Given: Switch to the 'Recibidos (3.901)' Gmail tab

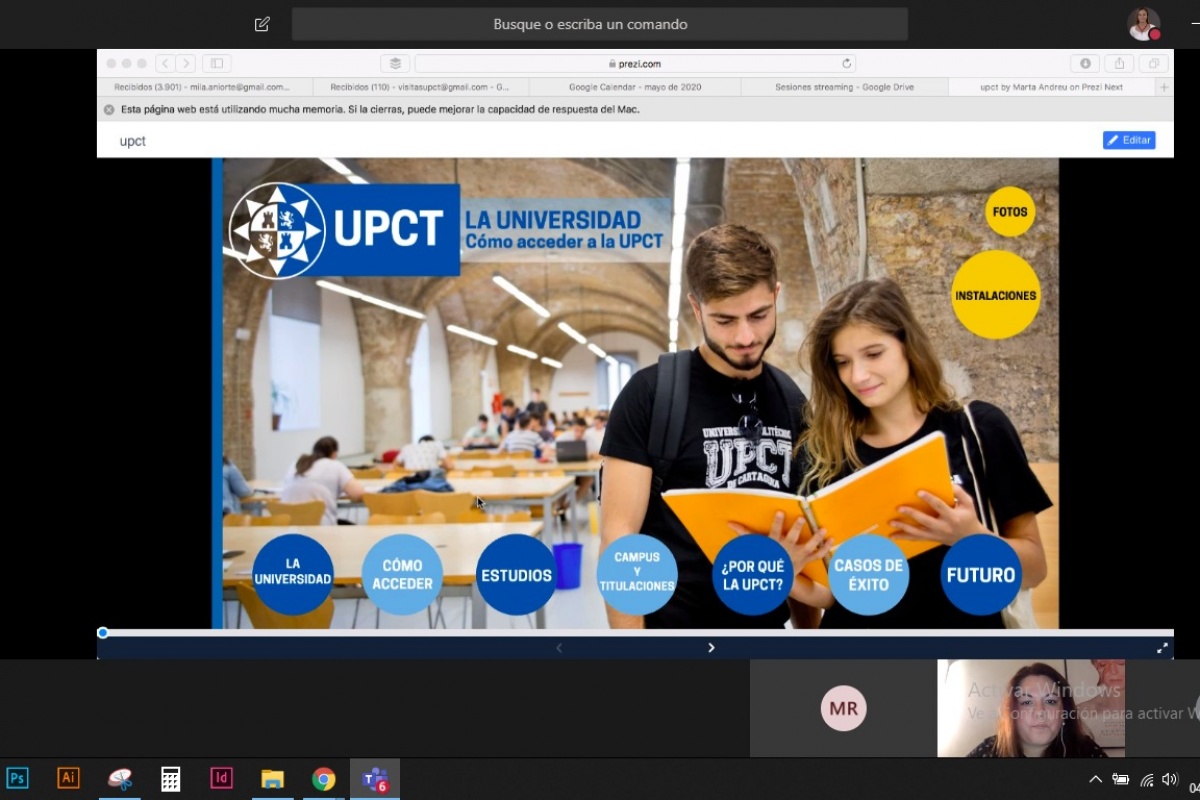Looking at the screenshot, I should [x=205, y=87].
